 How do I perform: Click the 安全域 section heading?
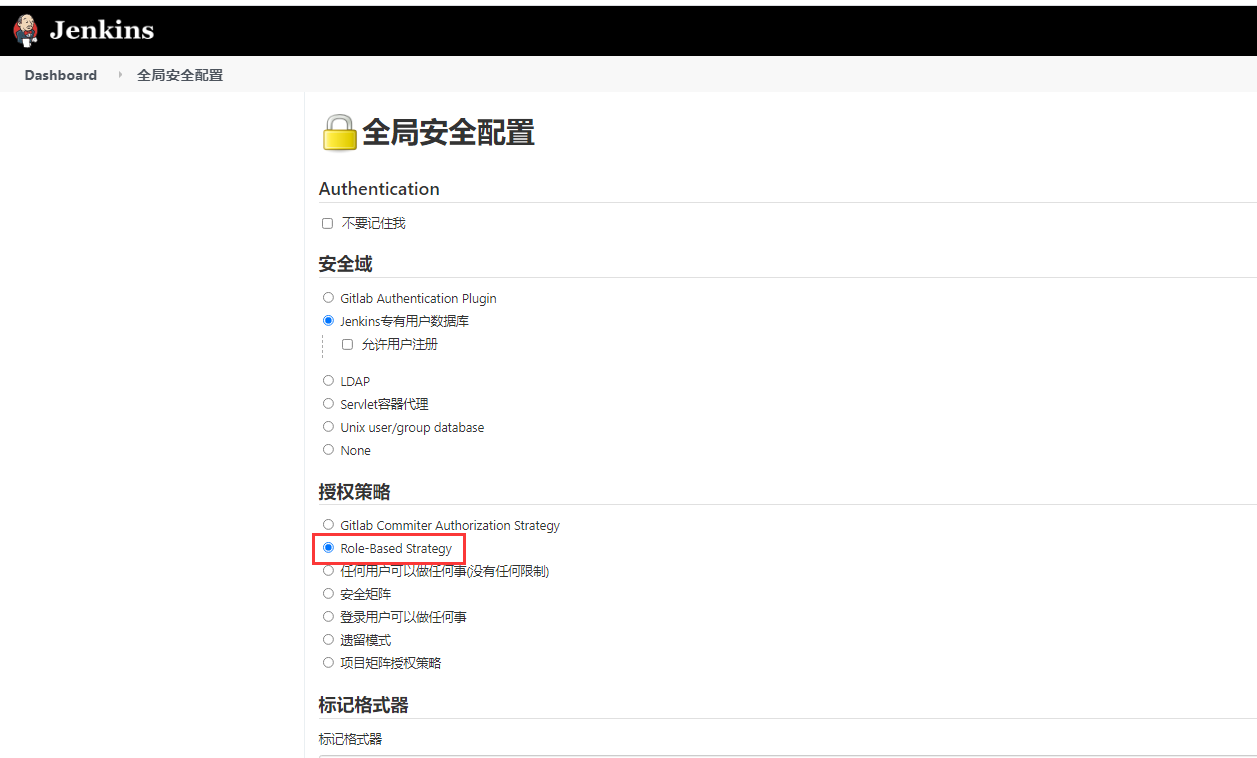(345, 264)
